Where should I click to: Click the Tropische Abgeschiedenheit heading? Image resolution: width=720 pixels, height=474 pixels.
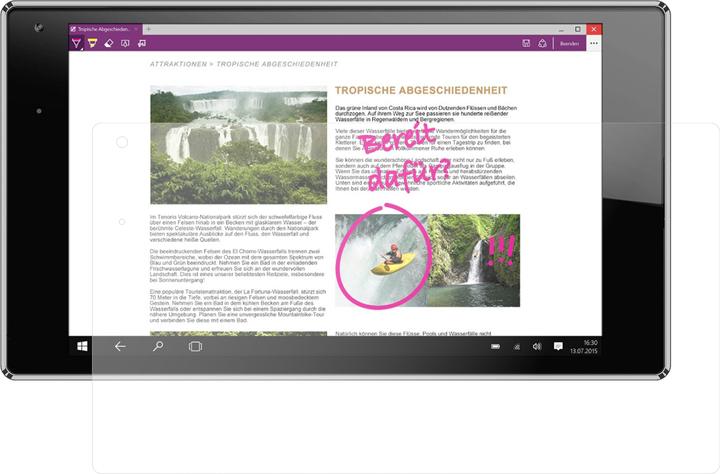tap(421, 90)
